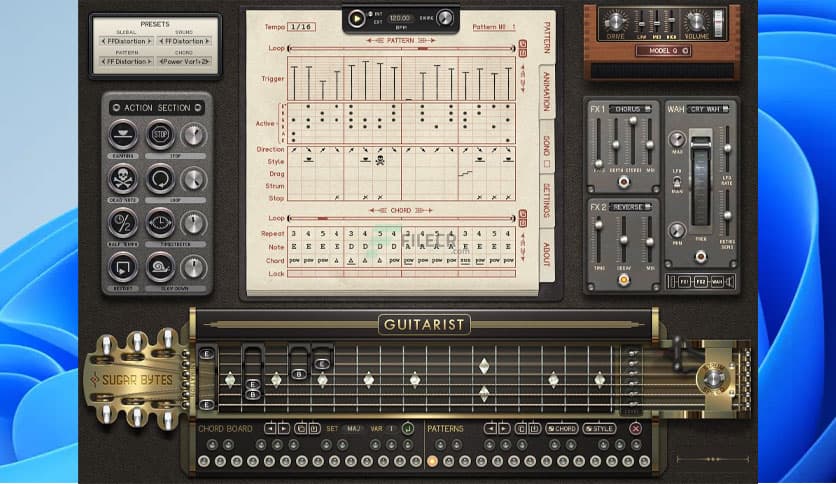836x484 pixels.
Task: Go to next pattern in Patterns section
Action: [504, 429]
